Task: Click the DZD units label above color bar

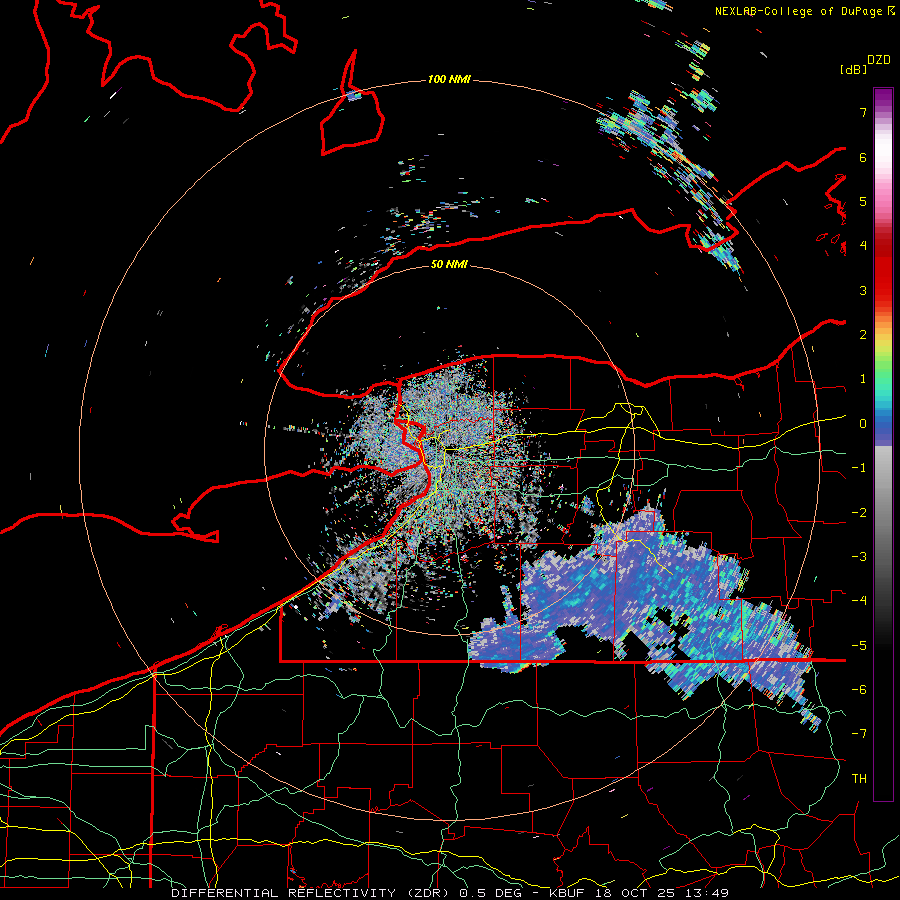Action: [879, 60]
